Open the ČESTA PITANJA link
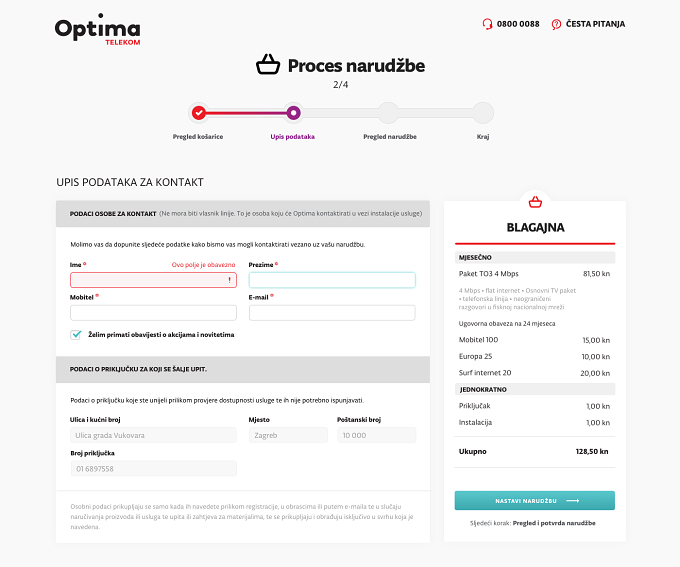The image size is (680, 567). click(x=595, y=24)
